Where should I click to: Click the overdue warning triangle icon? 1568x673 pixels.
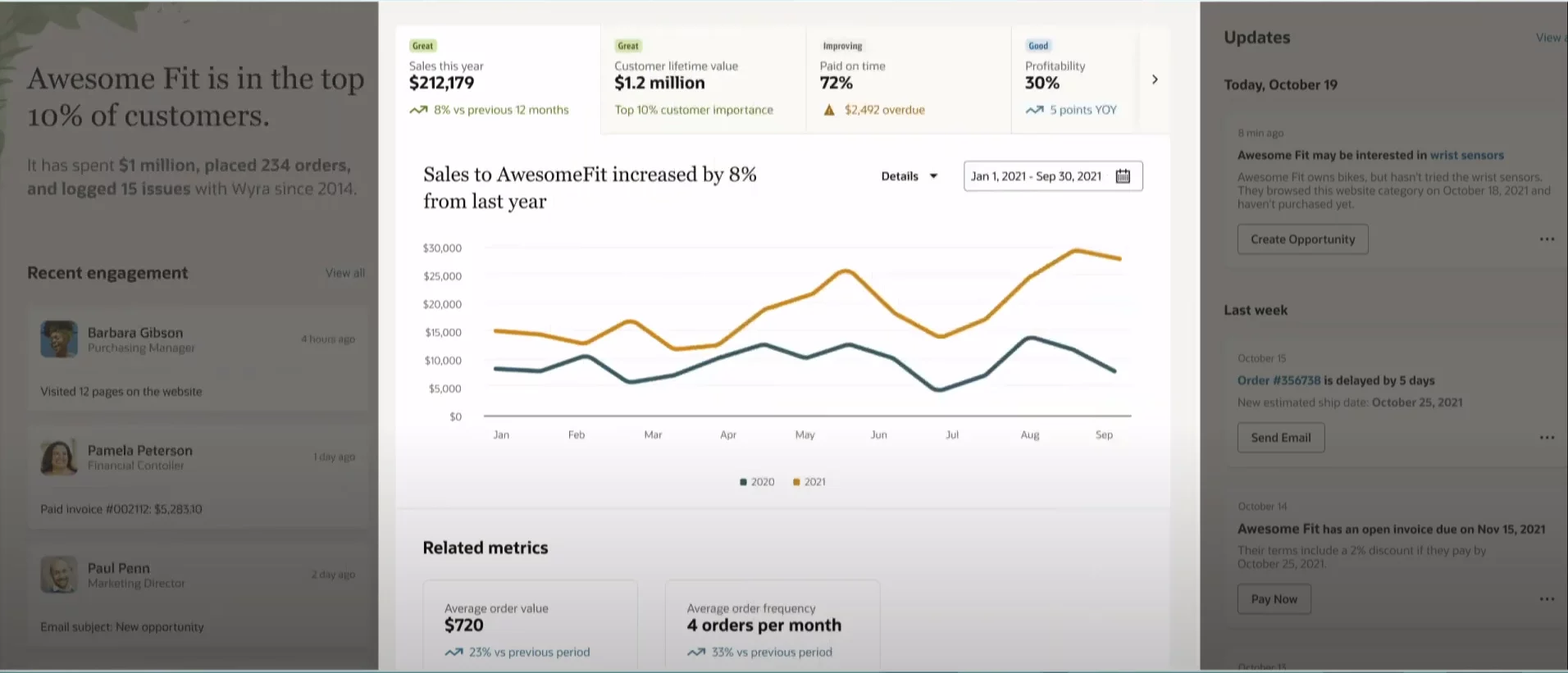(829, 110)
